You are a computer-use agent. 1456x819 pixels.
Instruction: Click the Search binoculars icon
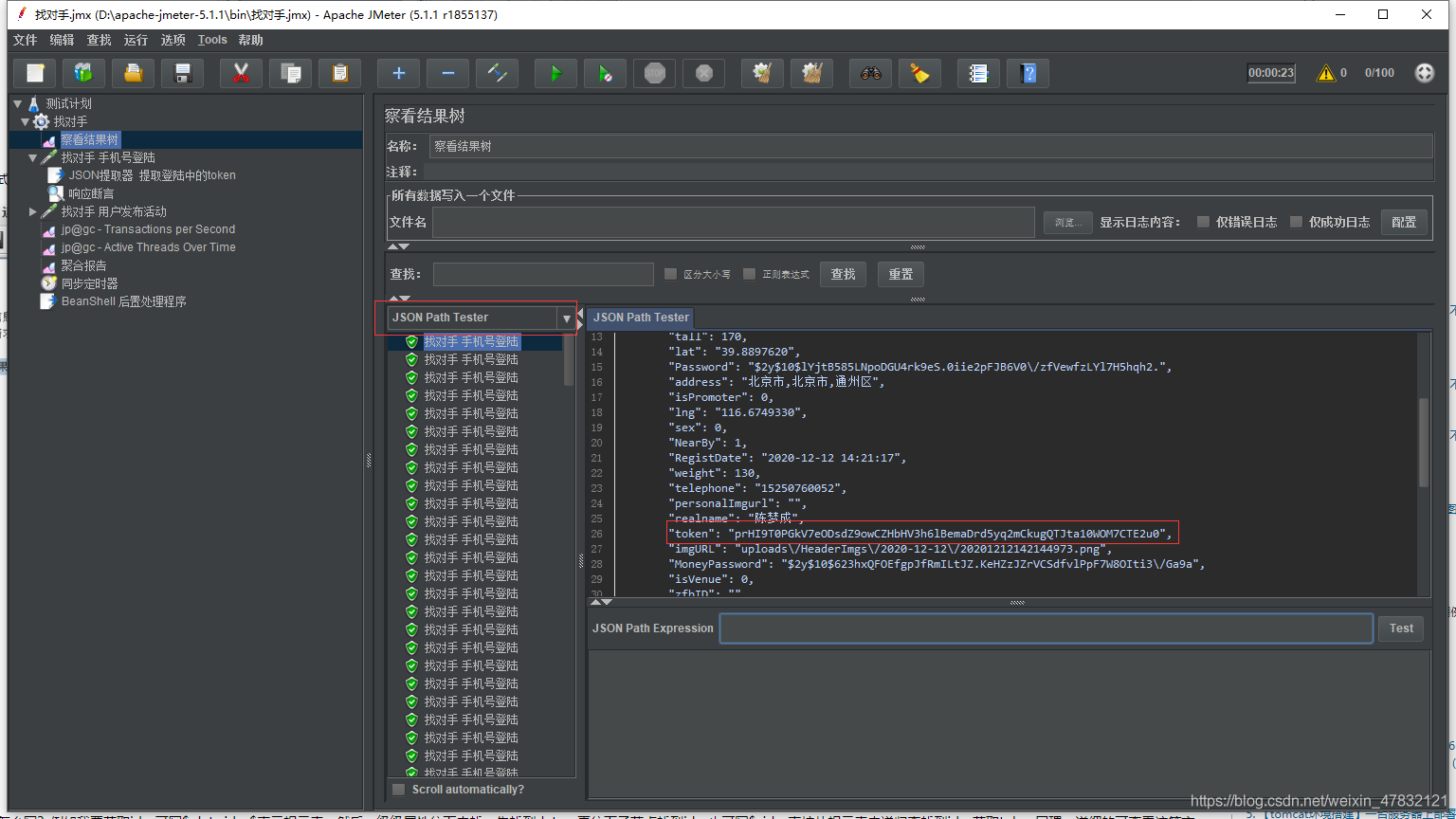point(870,73)
